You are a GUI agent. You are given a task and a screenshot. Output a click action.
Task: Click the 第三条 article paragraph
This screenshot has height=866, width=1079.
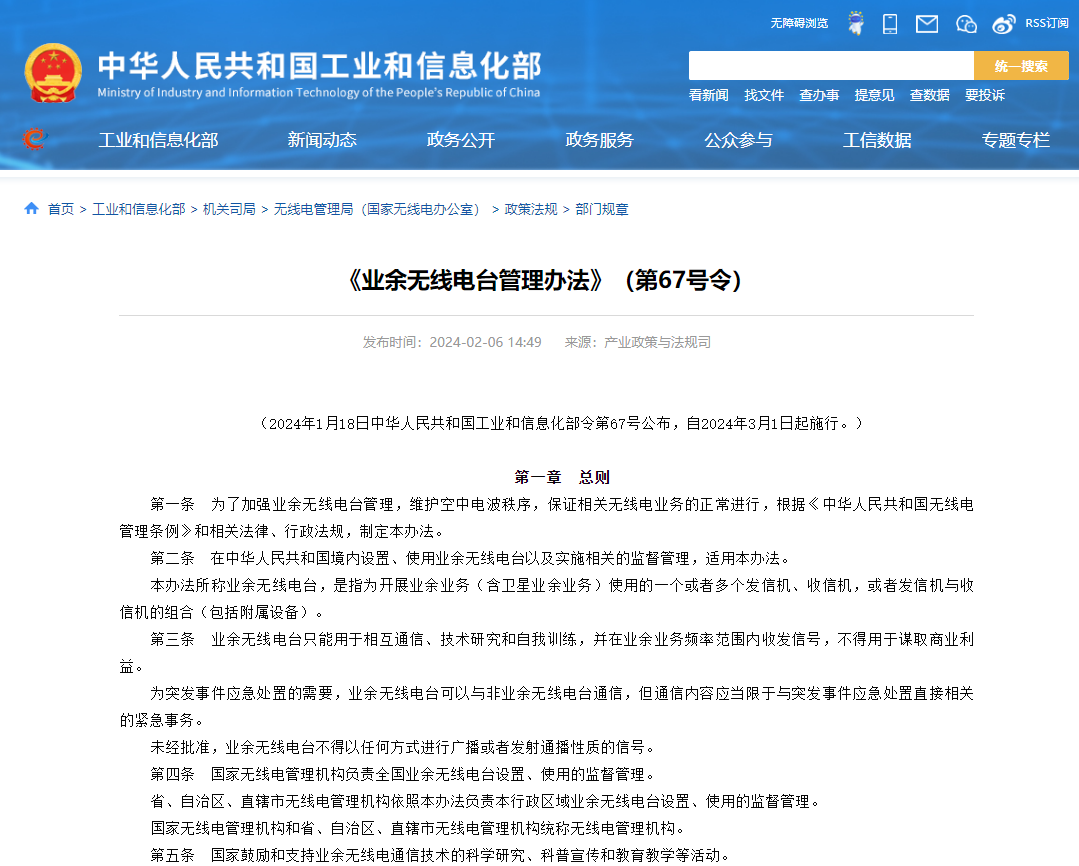pyautogui.click(x=546, y=653)
